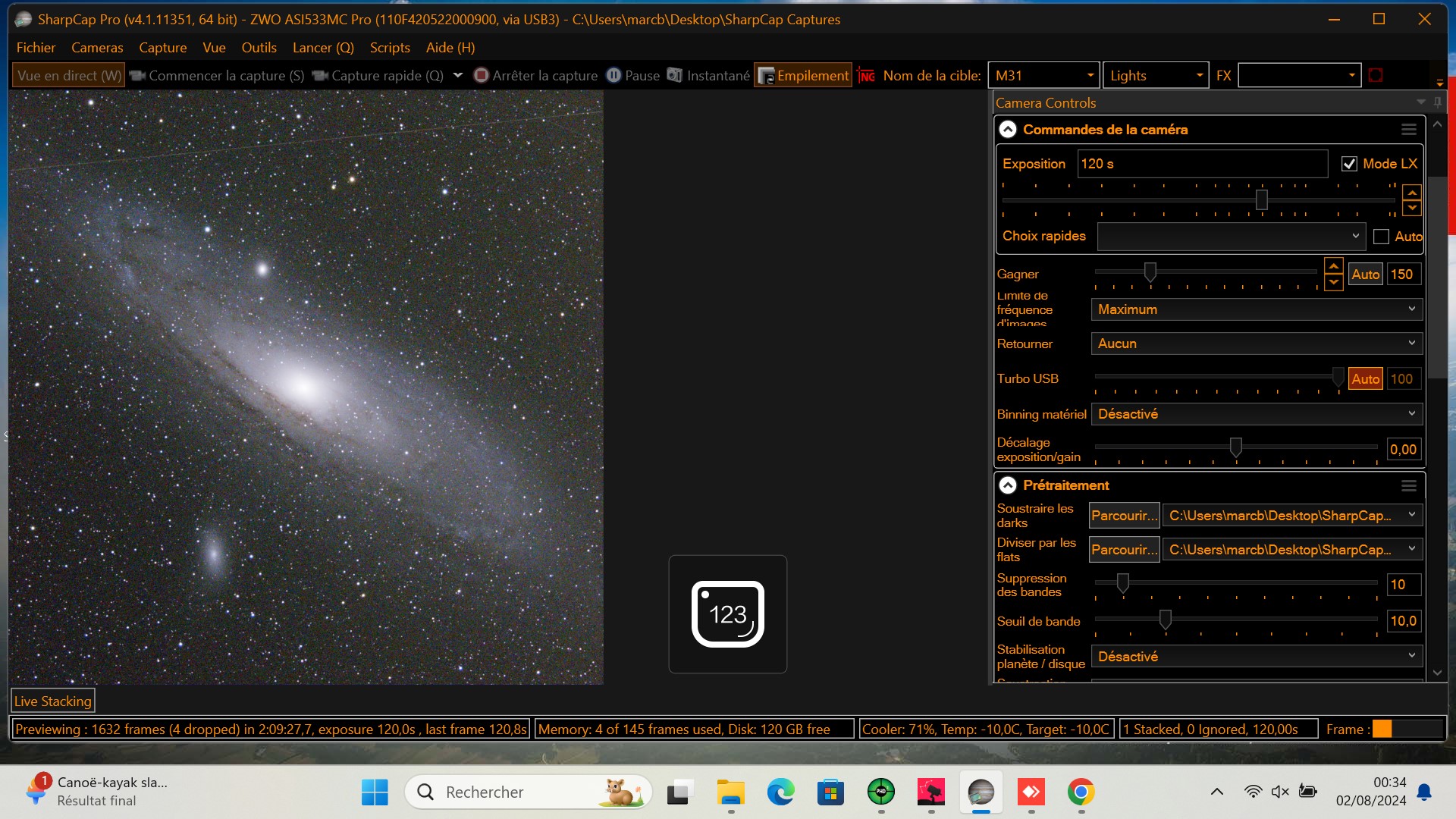Collapse the Commandes de la caméra section
This screenshot has width=1456, height=819.
(x=1008, y=130)
